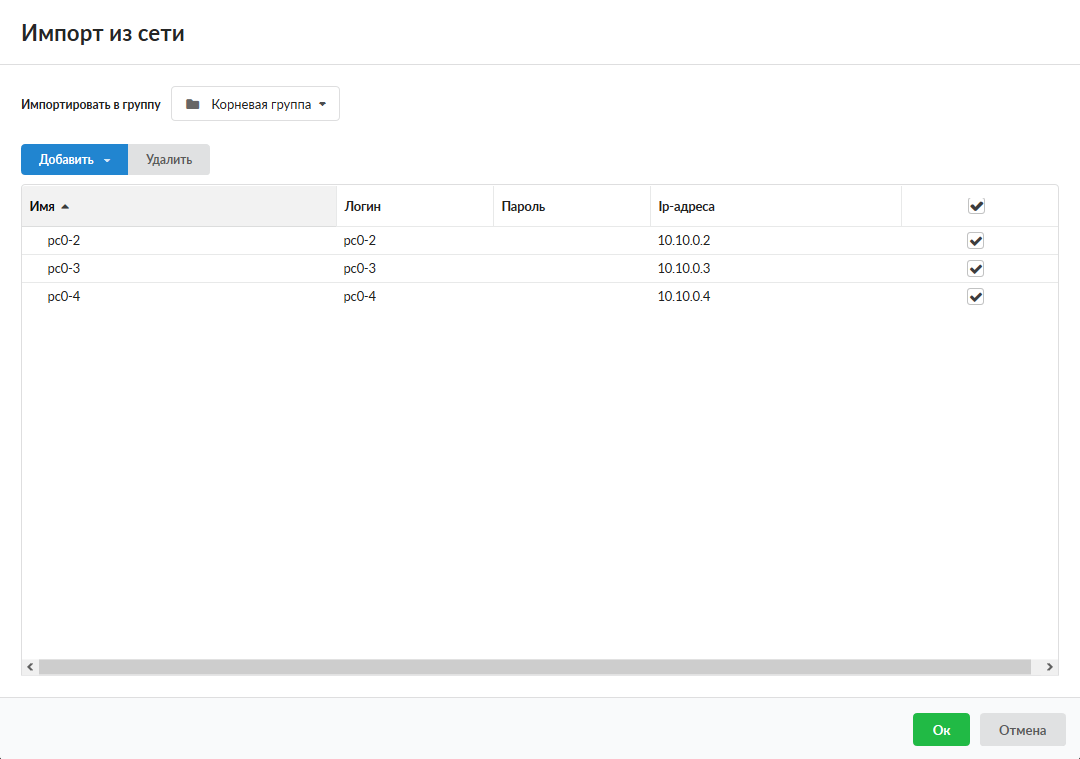Select the pc0-2 row name

[64, 241]
